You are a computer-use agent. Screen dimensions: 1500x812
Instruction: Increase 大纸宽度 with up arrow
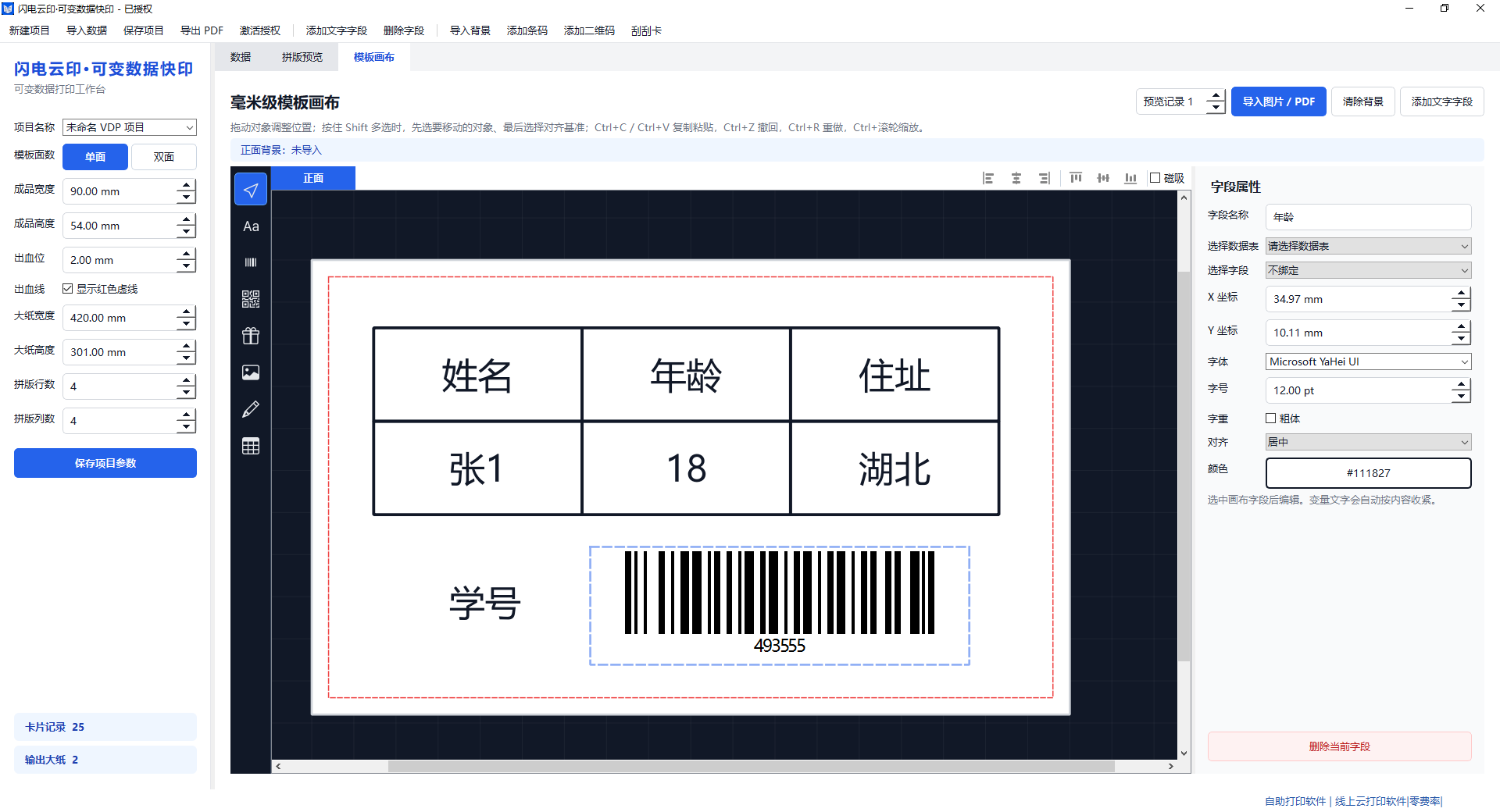pos(186,312)
